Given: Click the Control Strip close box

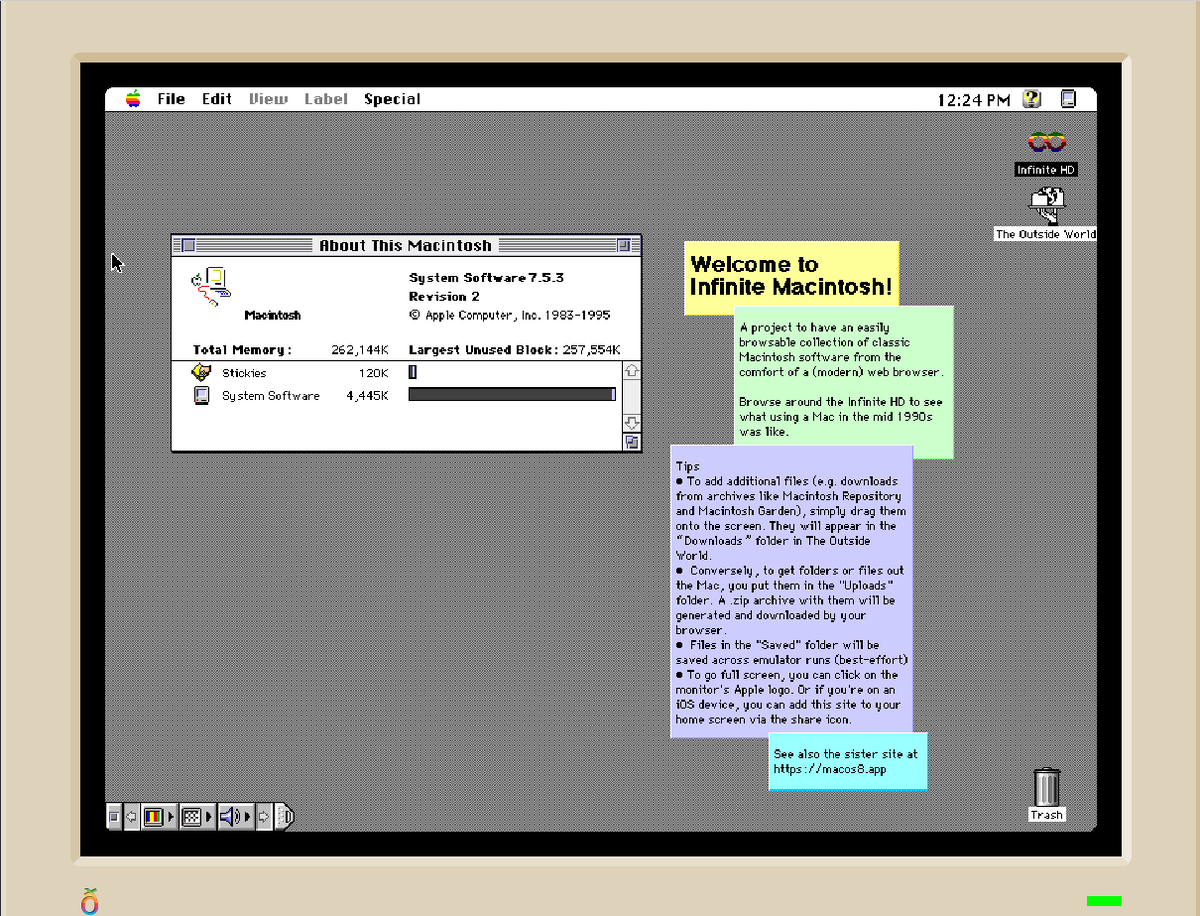Looking at the screenshot, I should 114,817.
